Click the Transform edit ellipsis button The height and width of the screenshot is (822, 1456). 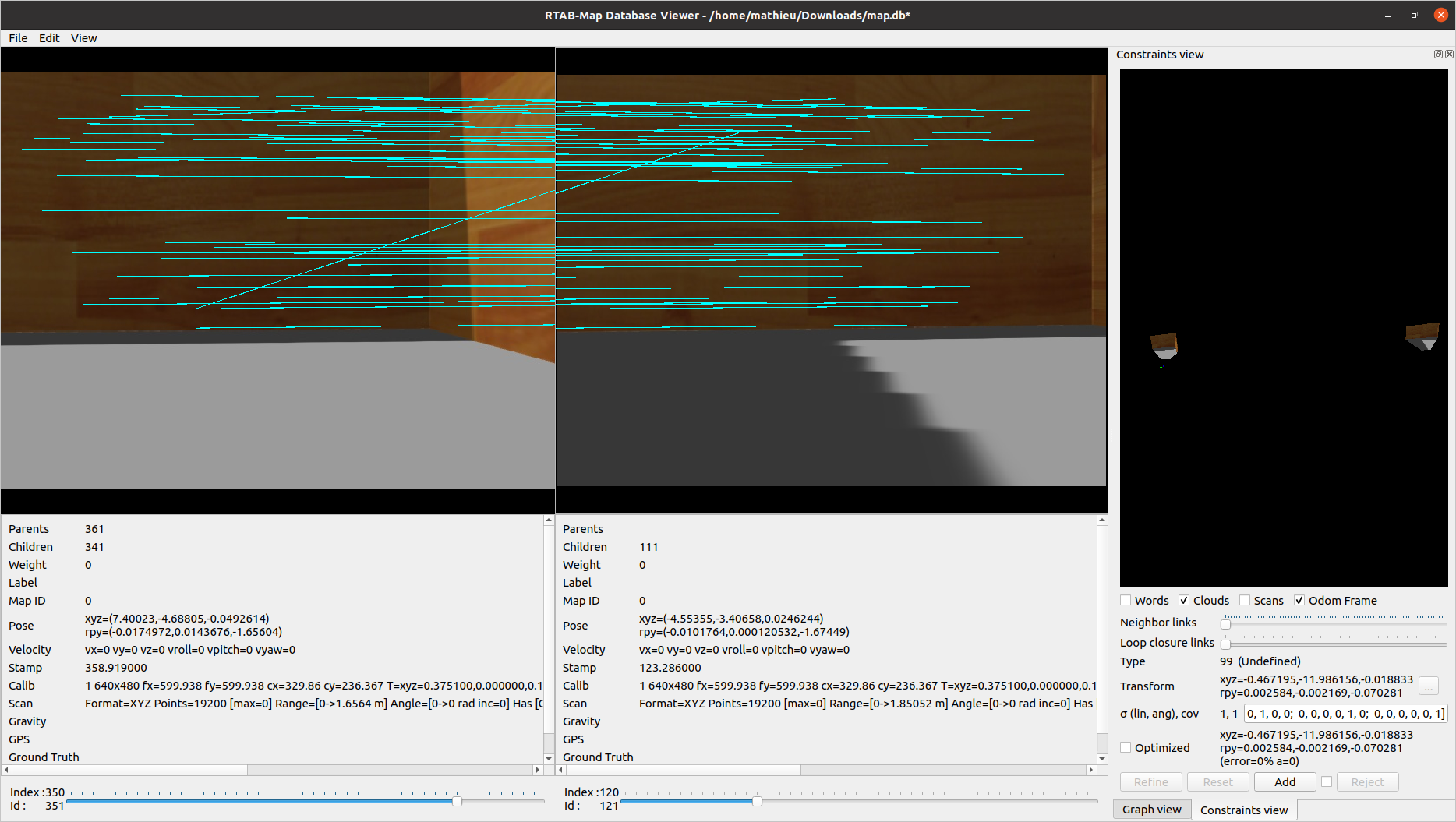coord(1428,686)
